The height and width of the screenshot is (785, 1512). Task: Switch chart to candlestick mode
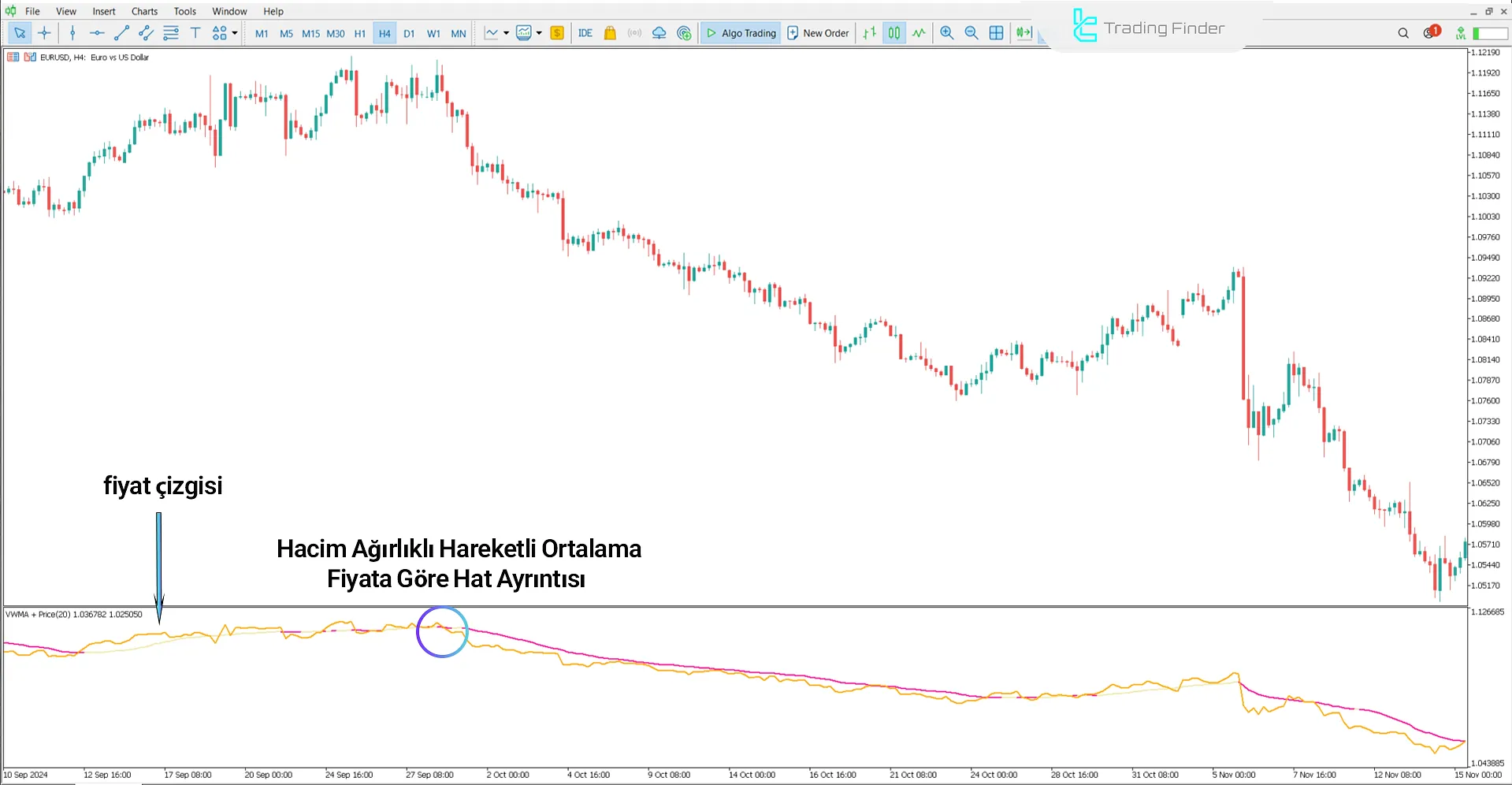(894, 33)
